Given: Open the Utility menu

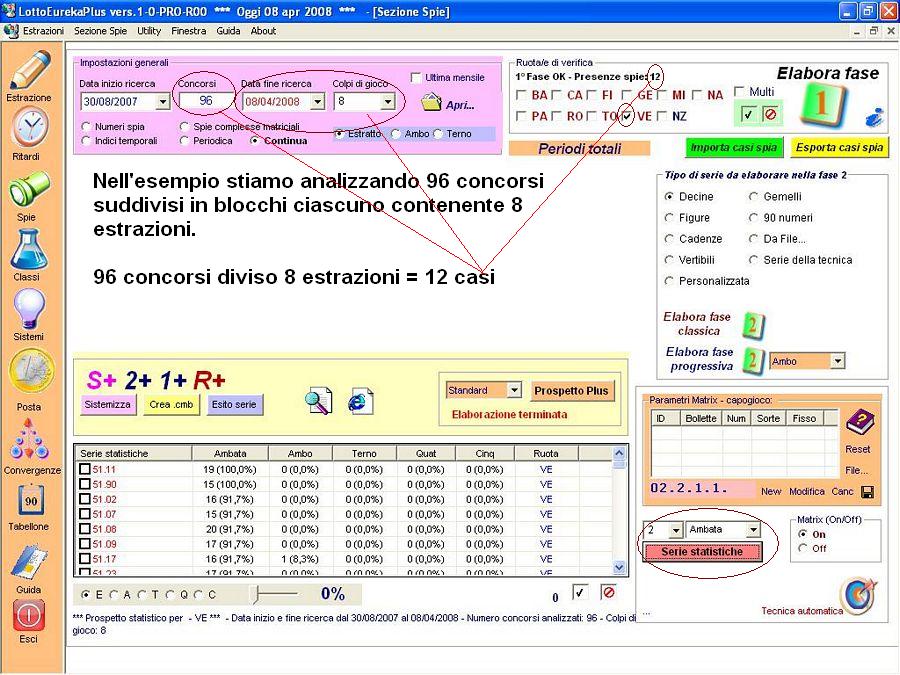Looking at the screenshot, I should [149, 31].
